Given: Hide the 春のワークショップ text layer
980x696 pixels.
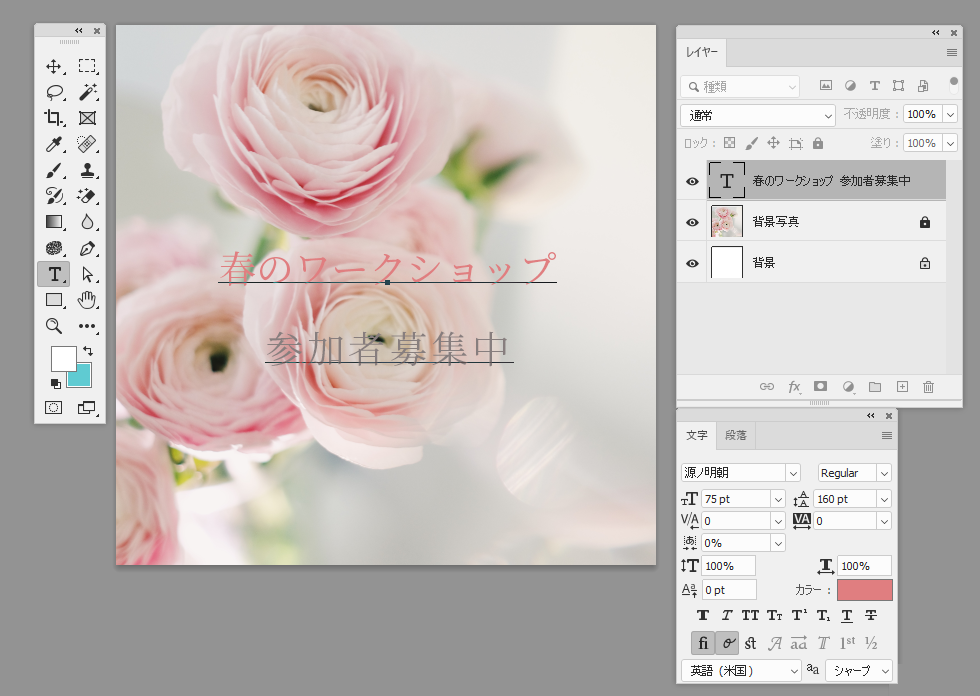Looking at the screenshot, I should (x=692, y=181).
